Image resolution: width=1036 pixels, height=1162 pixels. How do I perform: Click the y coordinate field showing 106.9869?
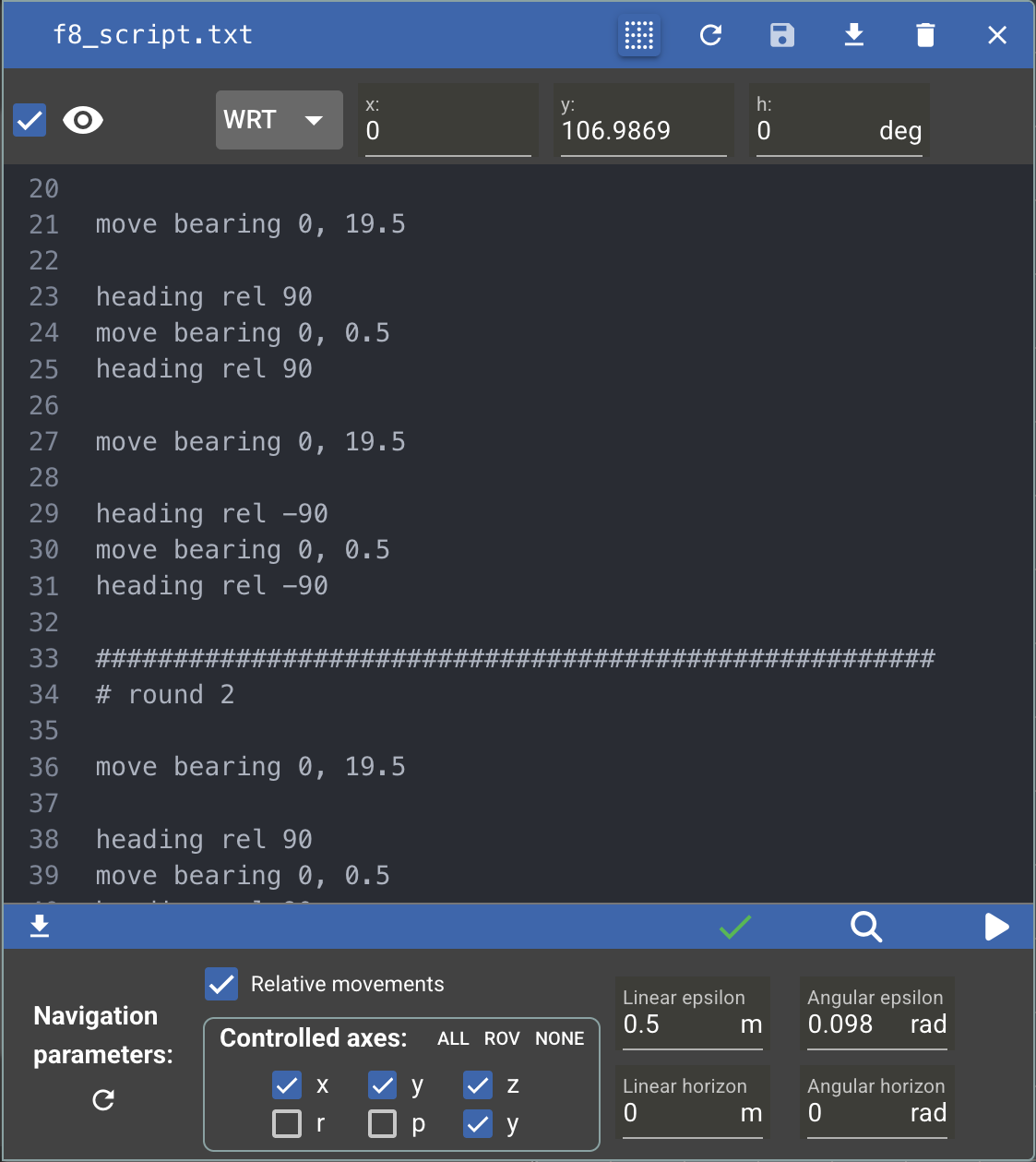click(642, 131)
